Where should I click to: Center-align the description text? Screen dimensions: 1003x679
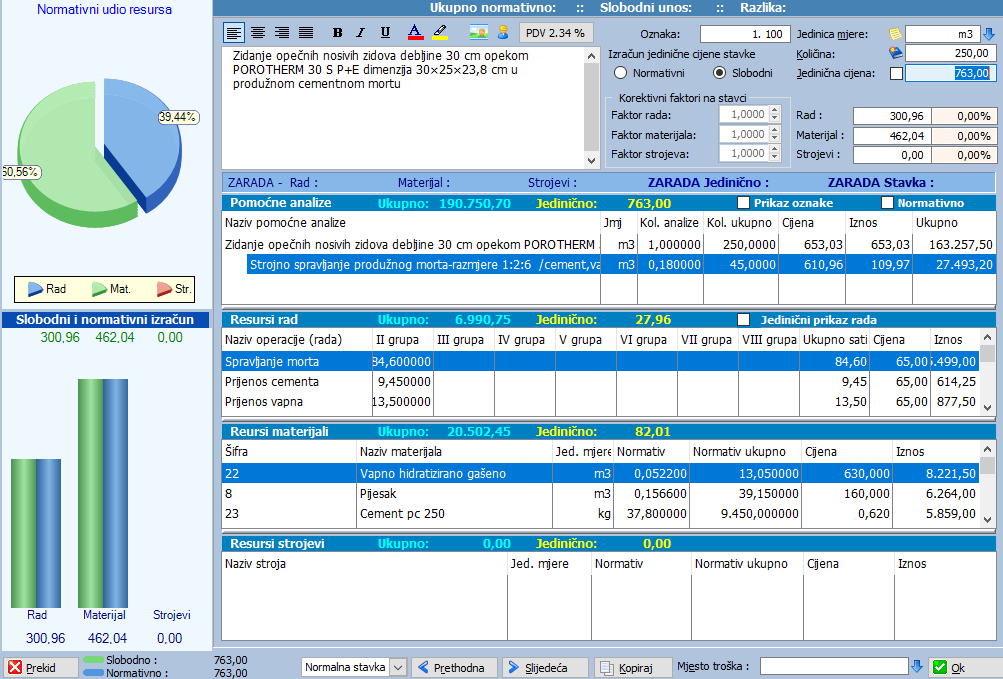click(257, 32)
